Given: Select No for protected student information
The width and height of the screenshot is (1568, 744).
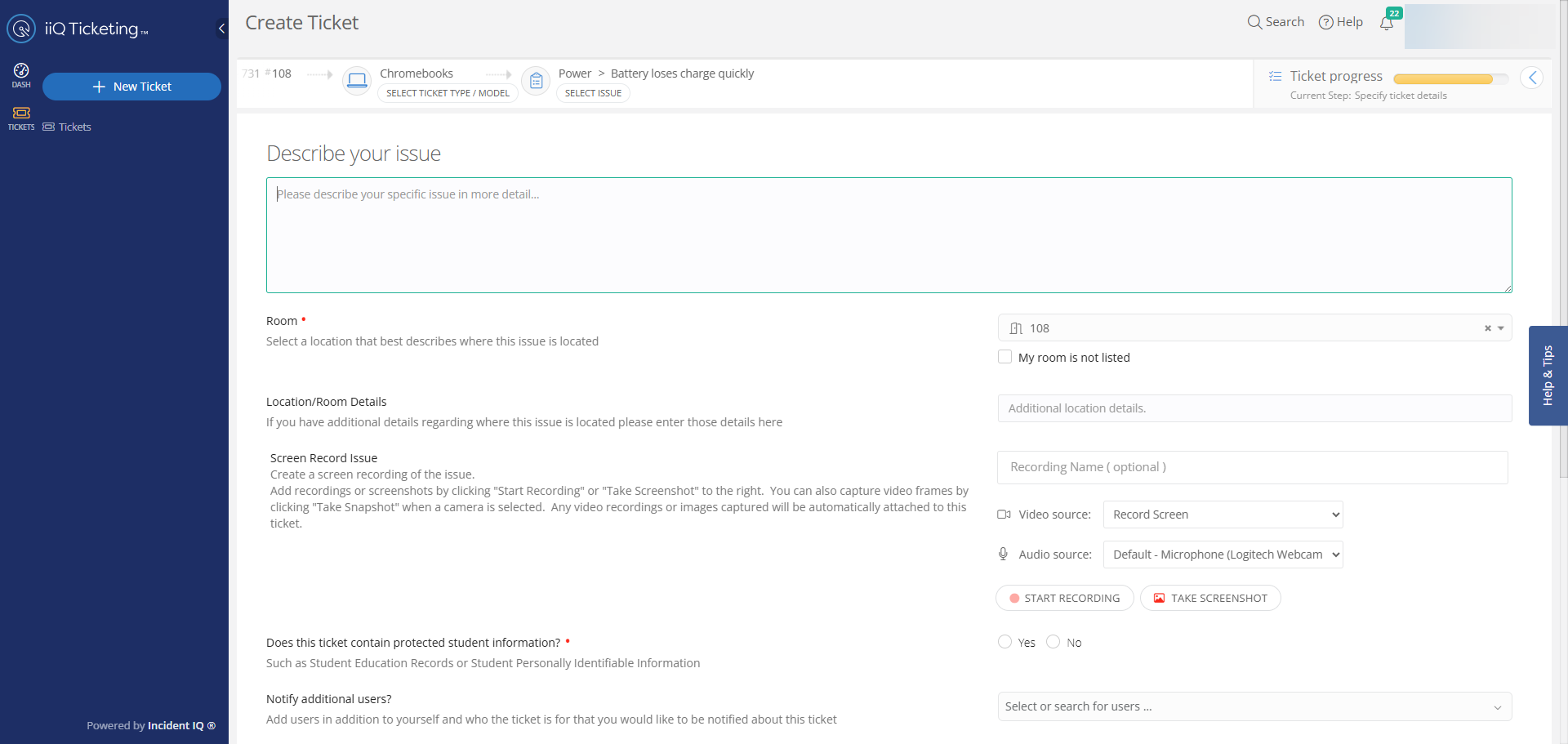Looking at the screenshot, I should tap(1053, 642).
